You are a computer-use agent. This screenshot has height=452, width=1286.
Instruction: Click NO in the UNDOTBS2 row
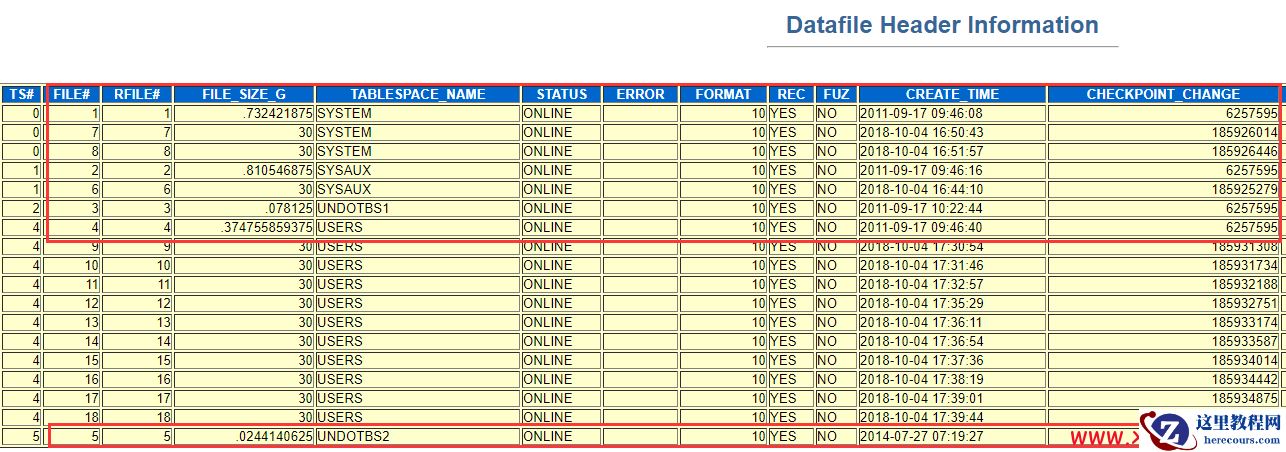(827, 436)
